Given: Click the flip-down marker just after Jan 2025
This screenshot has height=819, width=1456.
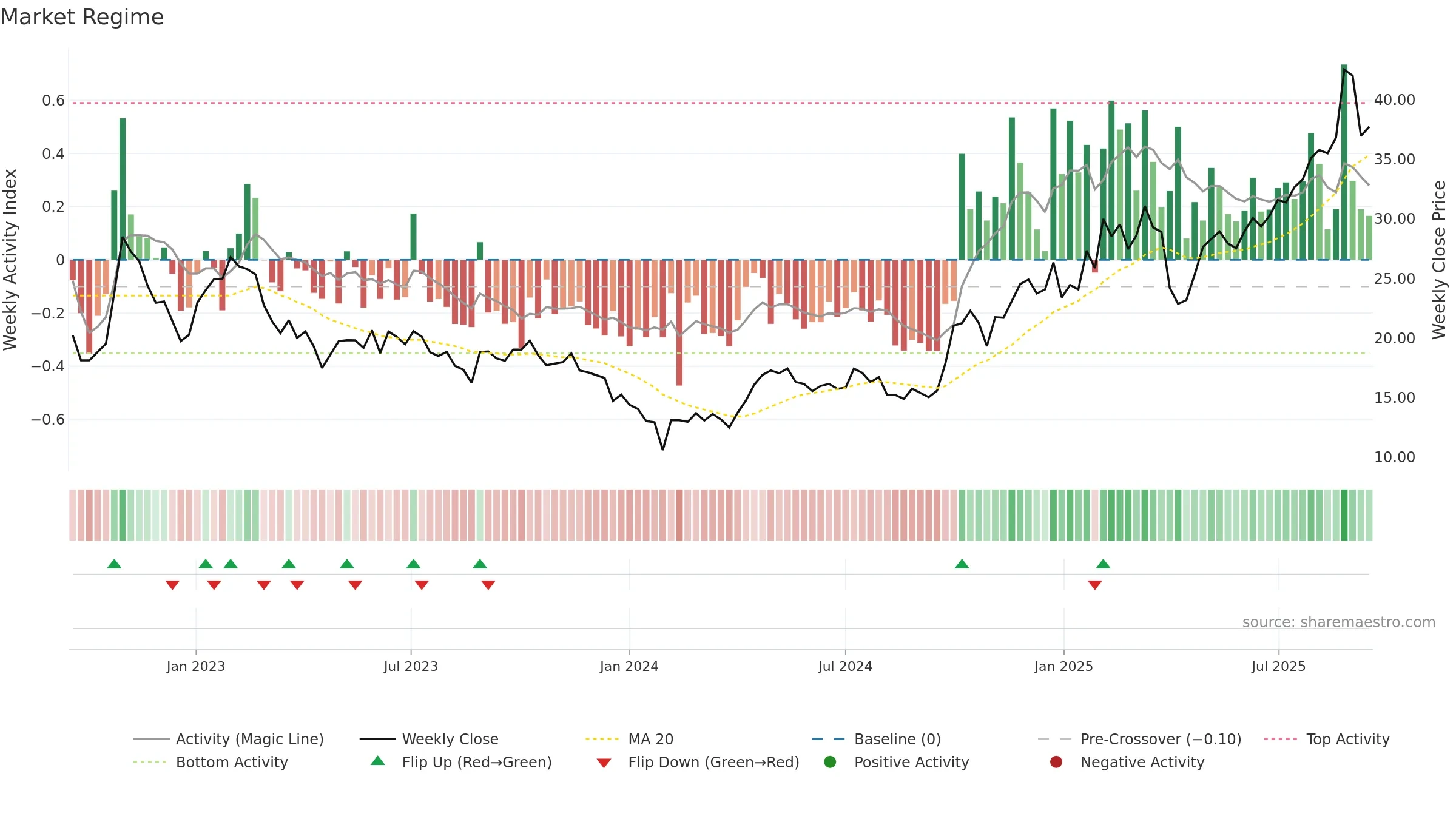Looking at the screenshot, I should pos(1095,585).
